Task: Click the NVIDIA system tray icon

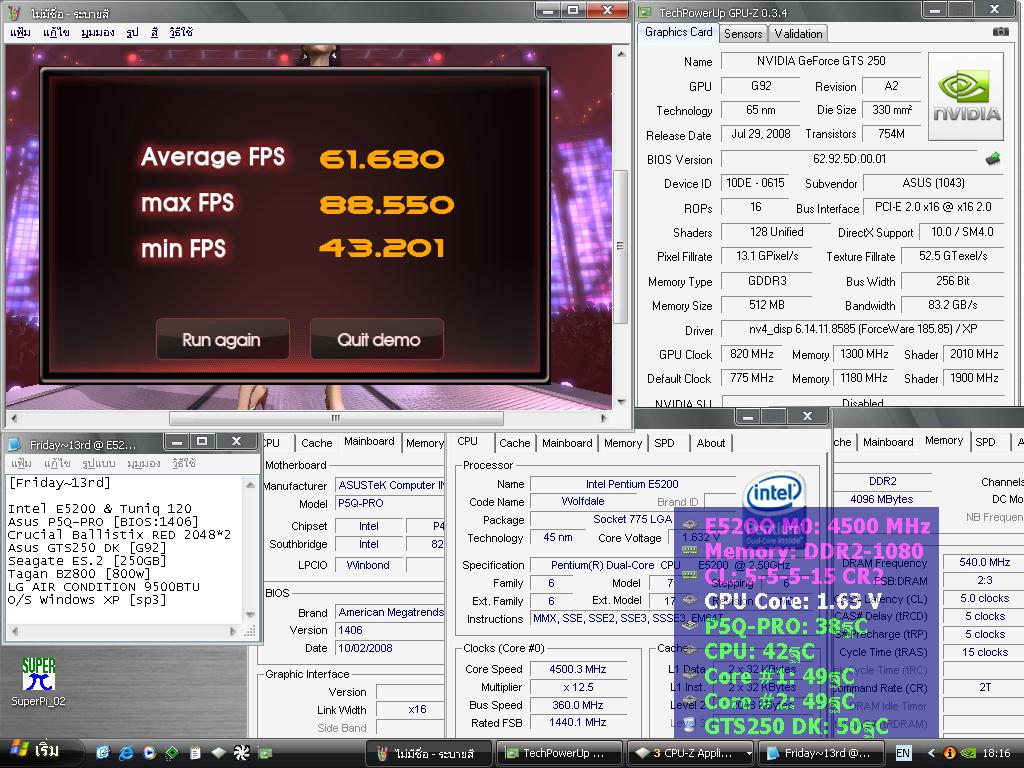Action: (968, 753)
